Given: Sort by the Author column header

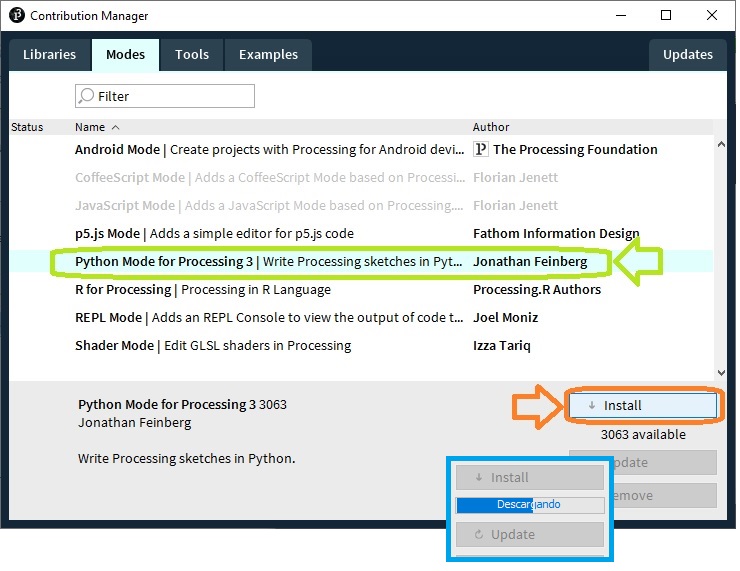Looking at the screenshot, I should tap(491, 127).
